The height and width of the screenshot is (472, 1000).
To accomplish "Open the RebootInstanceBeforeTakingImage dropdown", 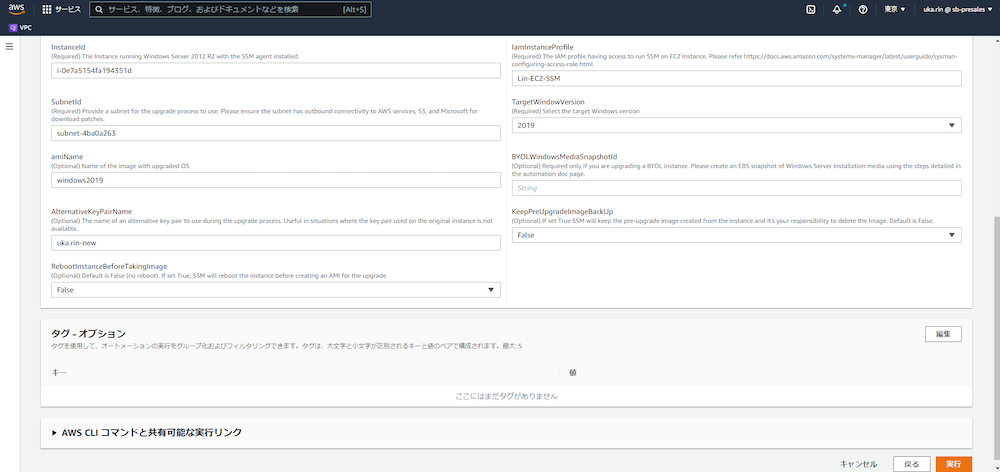I will coord(276,290).
